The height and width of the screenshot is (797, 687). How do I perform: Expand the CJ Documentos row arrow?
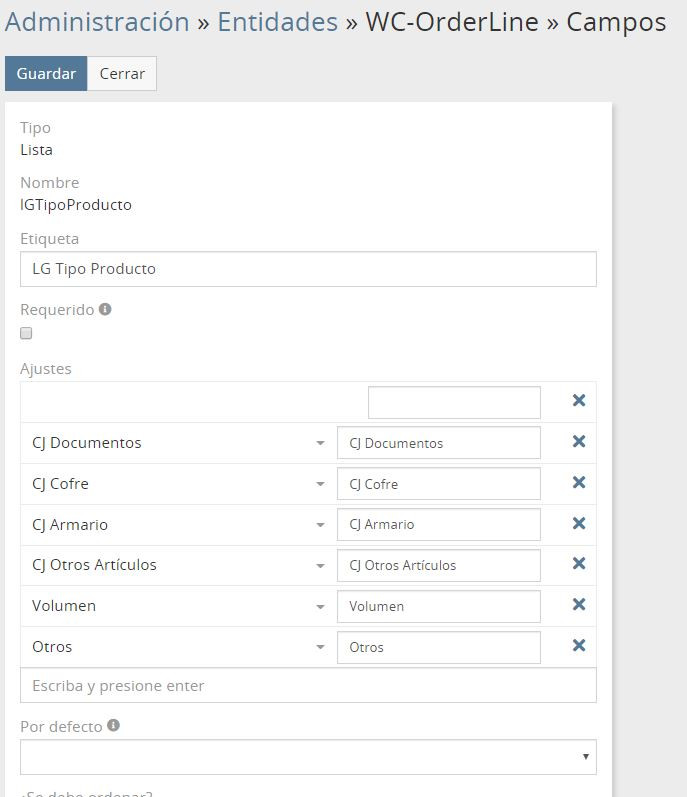coord(320,443)
